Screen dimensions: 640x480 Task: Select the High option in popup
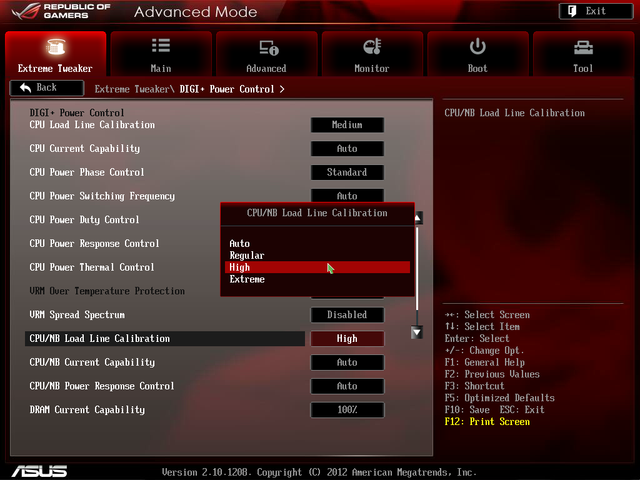click(x=317, y=267)
